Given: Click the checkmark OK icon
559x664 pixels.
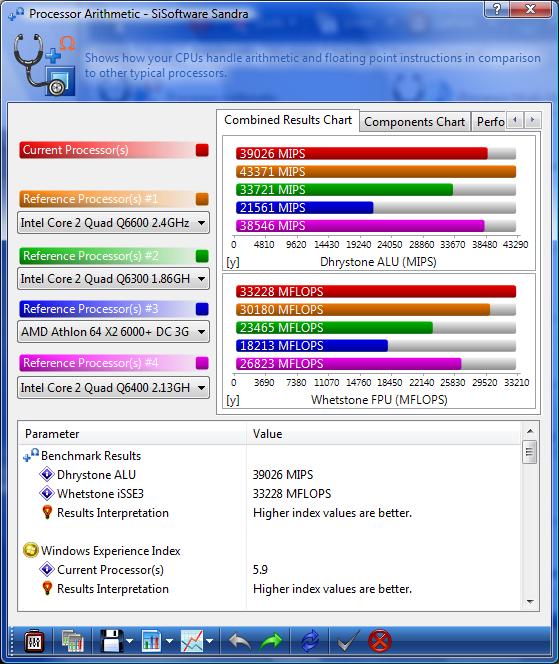Looking at the screenshot, I should tap(348, 641).
